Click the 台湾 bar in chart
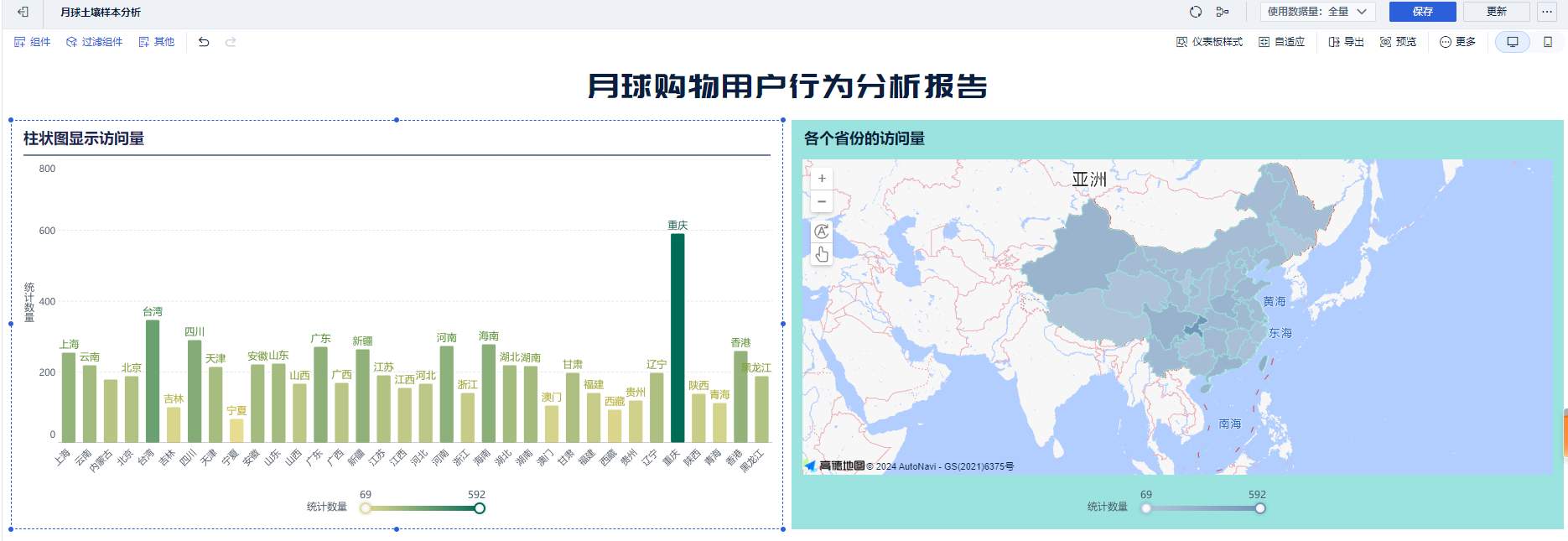This screenshot has width=1568, height=541. tap(153, 381)
